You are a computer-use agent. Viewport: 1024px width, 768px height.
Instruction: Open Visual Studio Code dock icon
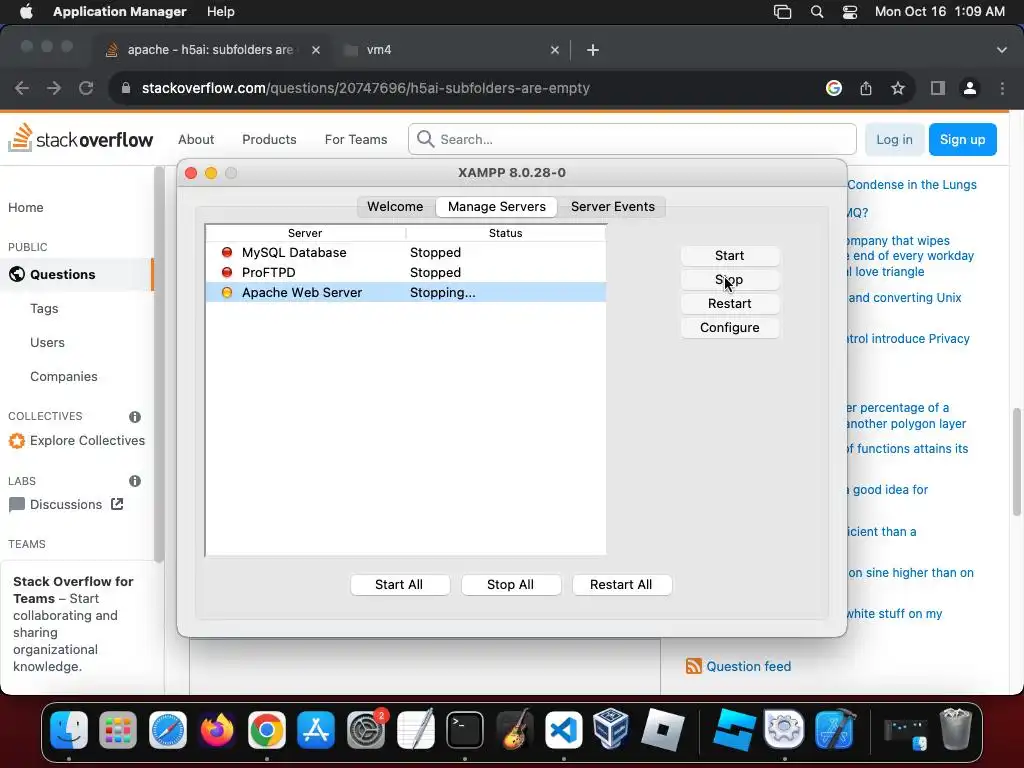564,729
